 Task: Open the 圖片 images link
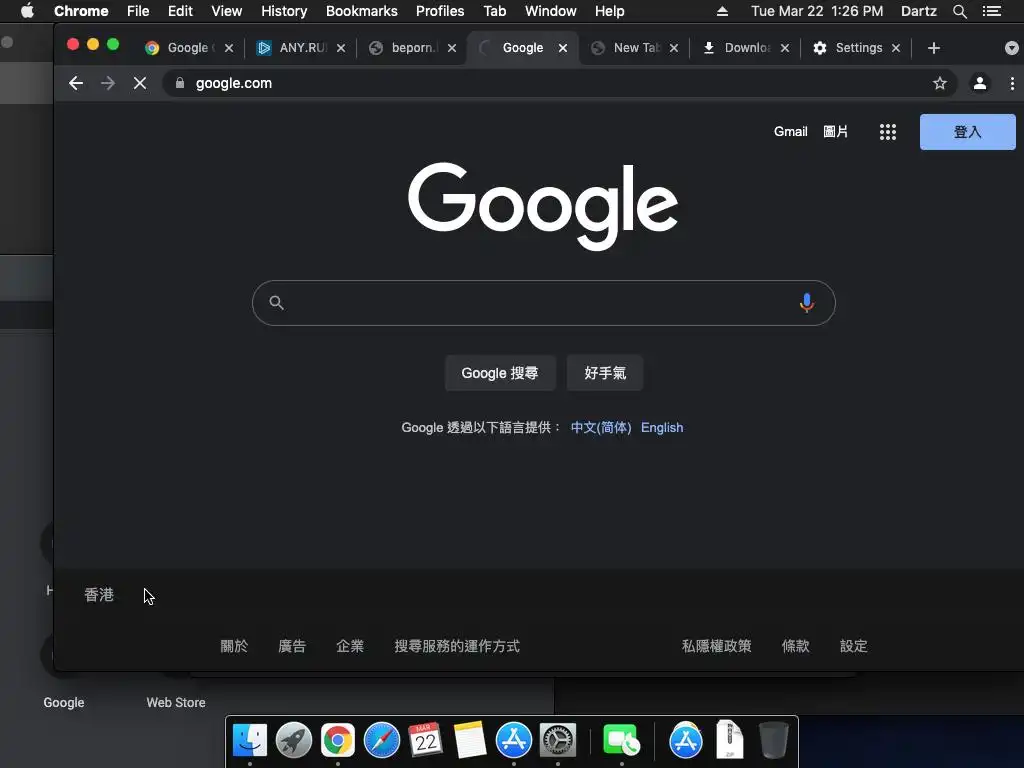coord(836,132)
